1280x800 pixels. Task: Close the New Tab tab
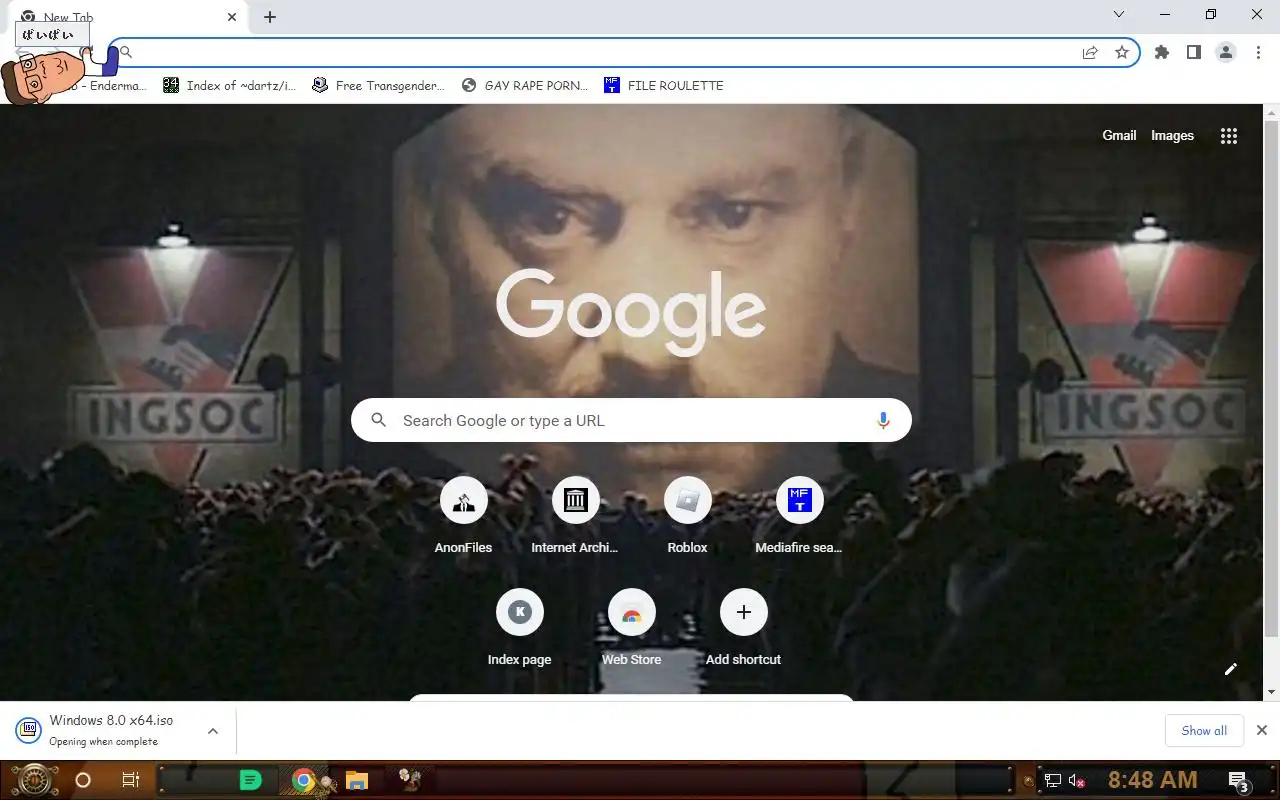tap(232, 17)
